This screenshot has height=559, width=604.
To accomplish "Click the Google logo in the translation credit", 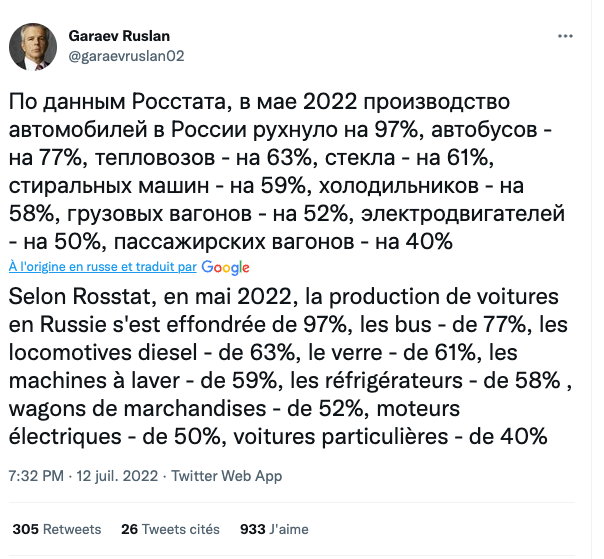I will point(225,267).
